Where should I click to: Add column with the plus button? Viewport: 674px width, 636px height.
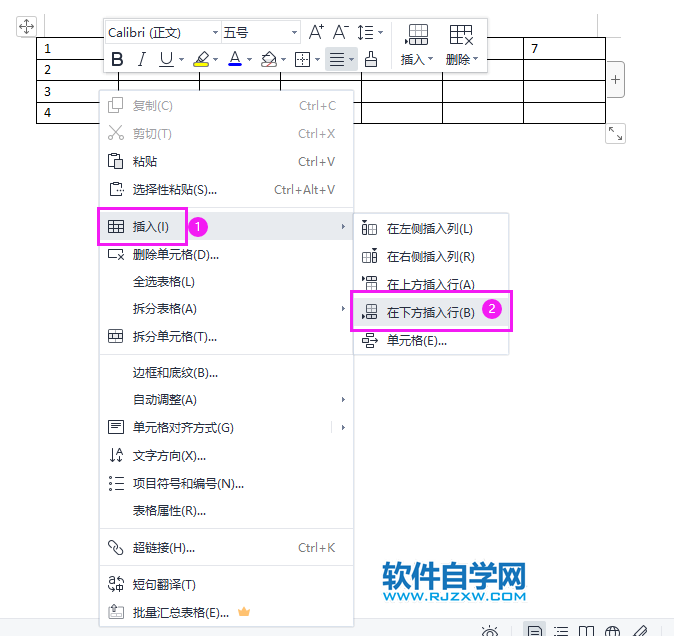tap(615, 80)
